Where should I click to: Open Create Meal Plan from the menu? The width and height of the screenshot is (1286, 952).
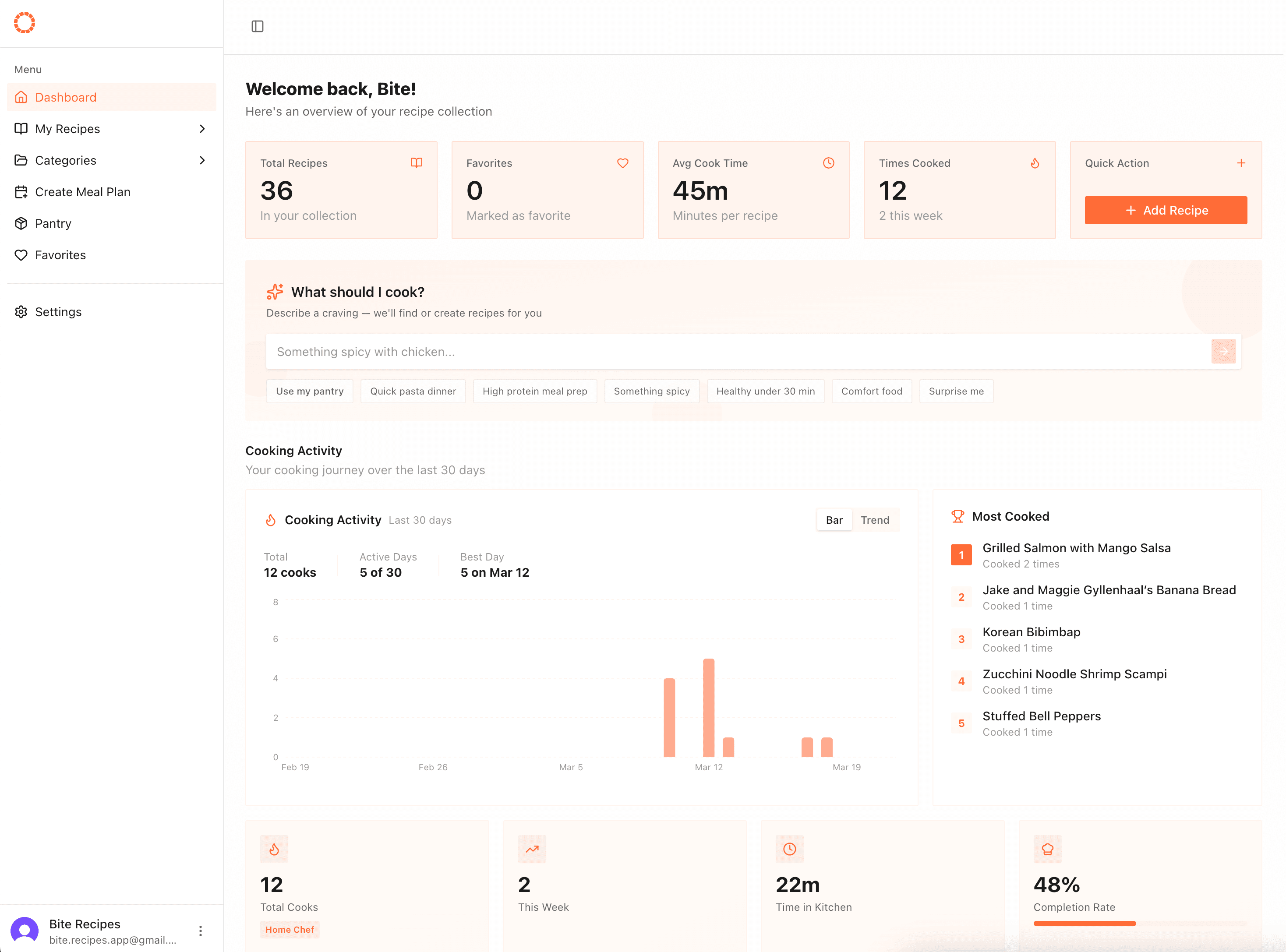tap(82, 191)
